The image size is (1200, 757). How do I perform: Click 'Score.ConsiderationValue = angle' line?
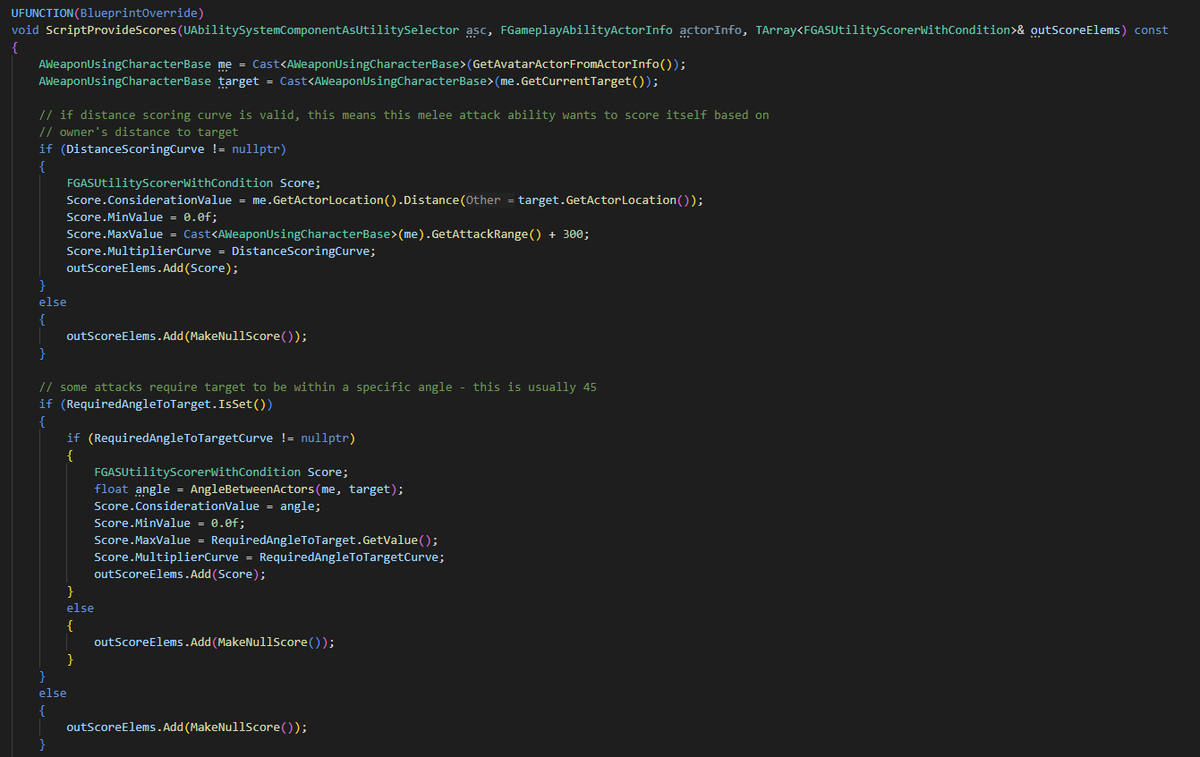[x=208, y=506]
